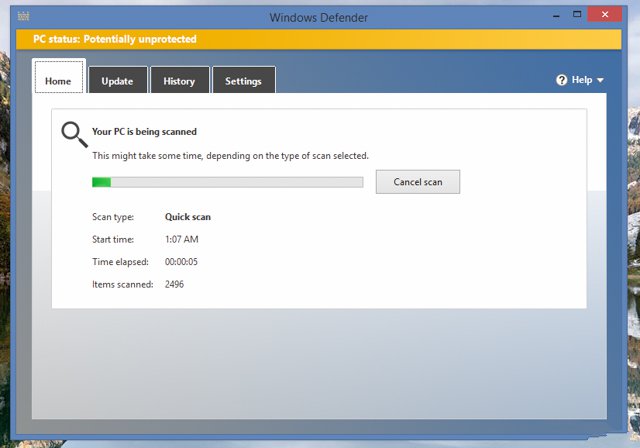Screen dimensions: 640x448
Task: Click the magnifying glass scan icon
Action: click(x=74, y=134)
